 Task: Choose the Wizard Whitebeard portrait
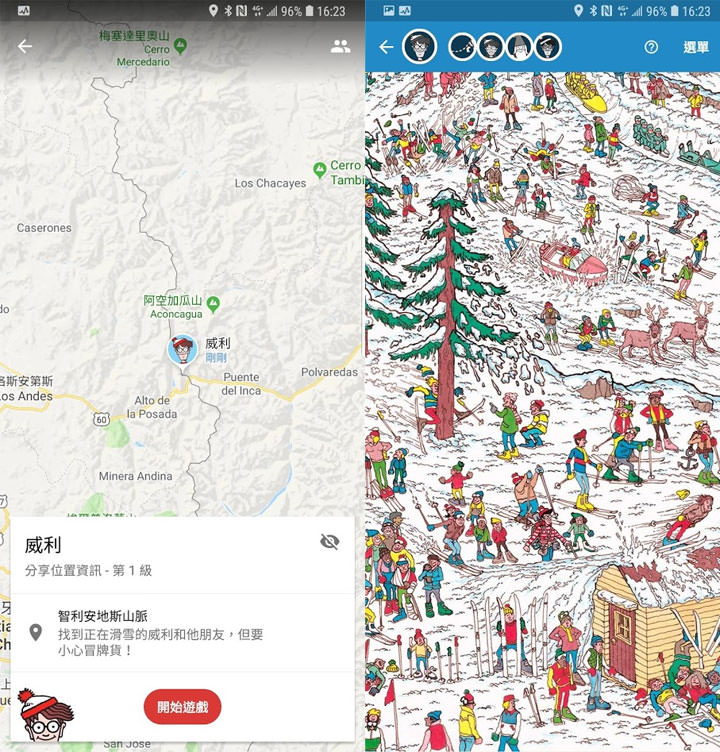(x=519, y=47)
